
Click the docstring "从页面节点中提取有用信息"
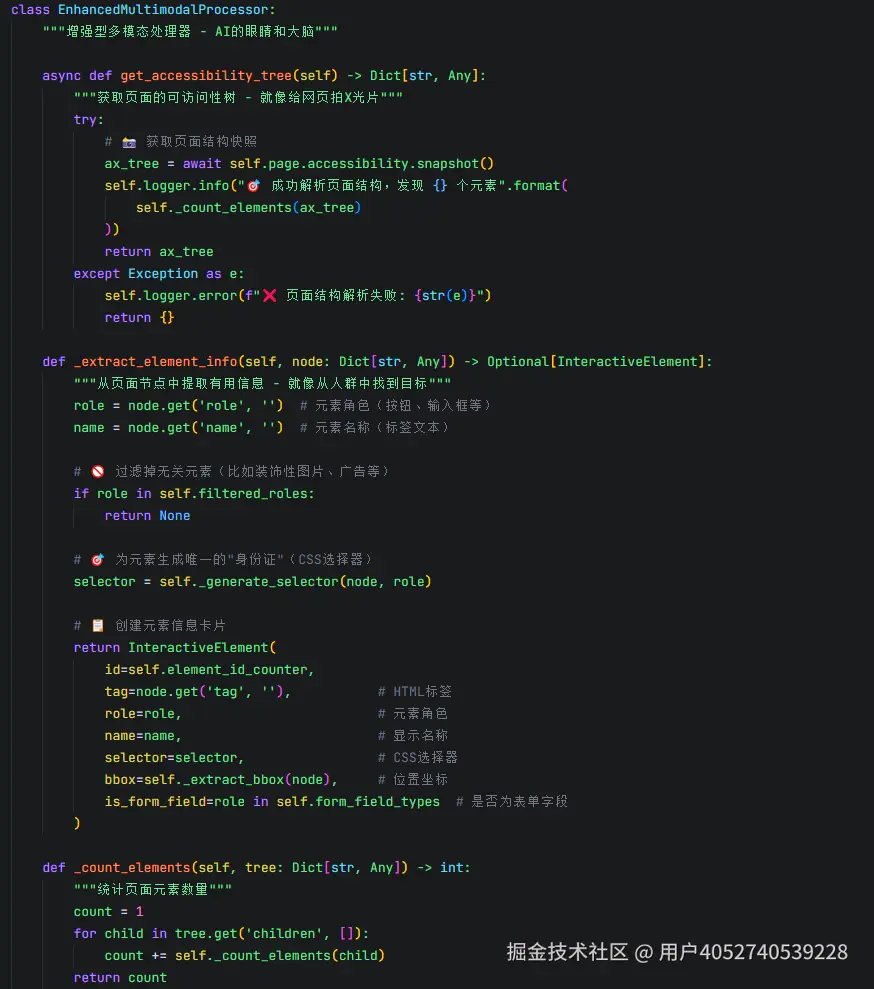(x=180, y=383)
